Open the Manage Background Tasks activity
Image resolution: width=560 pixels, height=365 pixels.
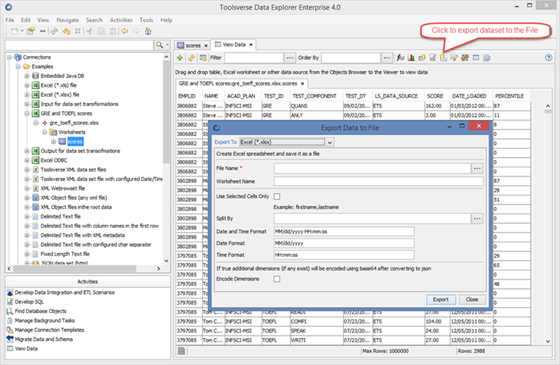tap(45, 320)
